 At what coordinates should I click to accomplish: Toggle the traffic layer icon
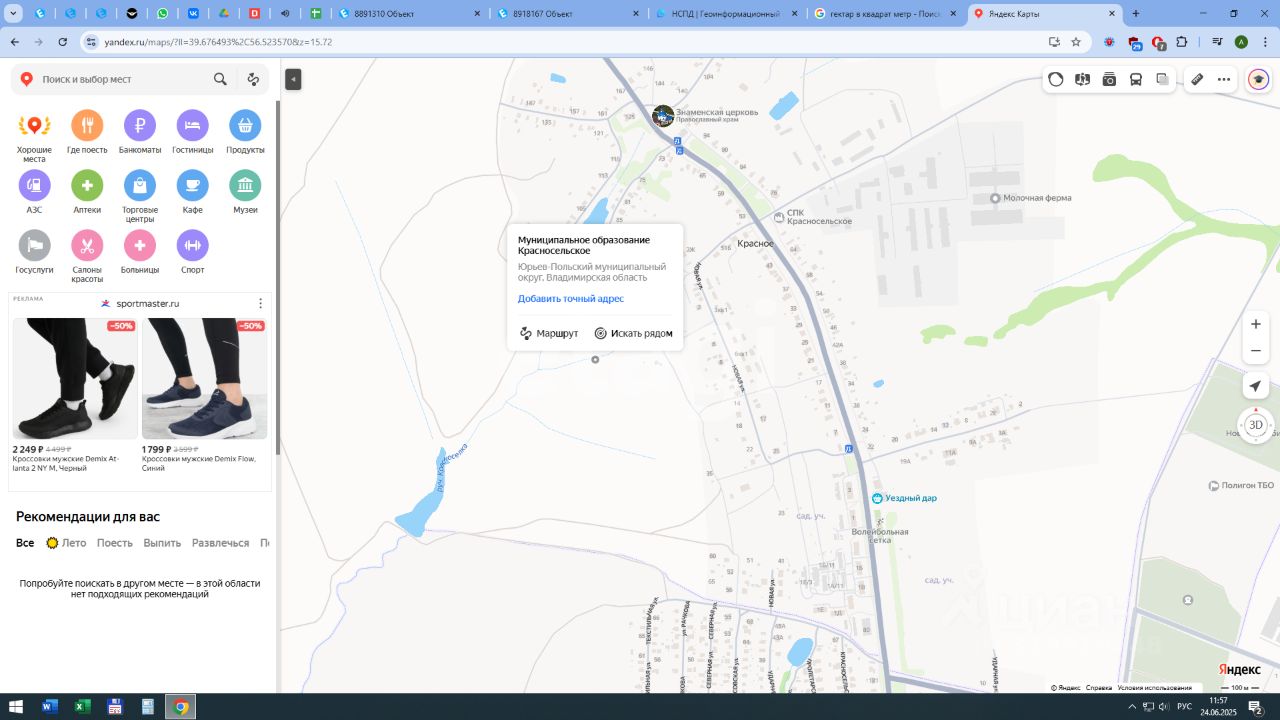(1056, 80)
